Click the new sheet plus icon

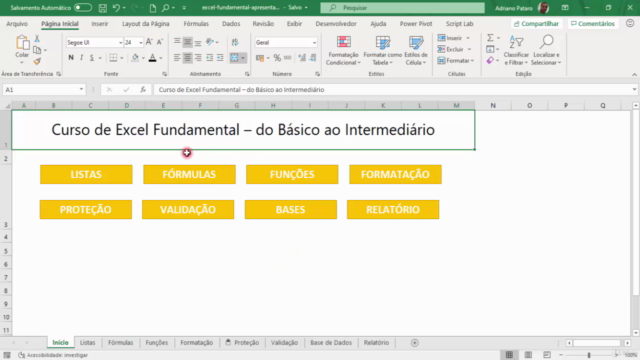coord(415,343)
